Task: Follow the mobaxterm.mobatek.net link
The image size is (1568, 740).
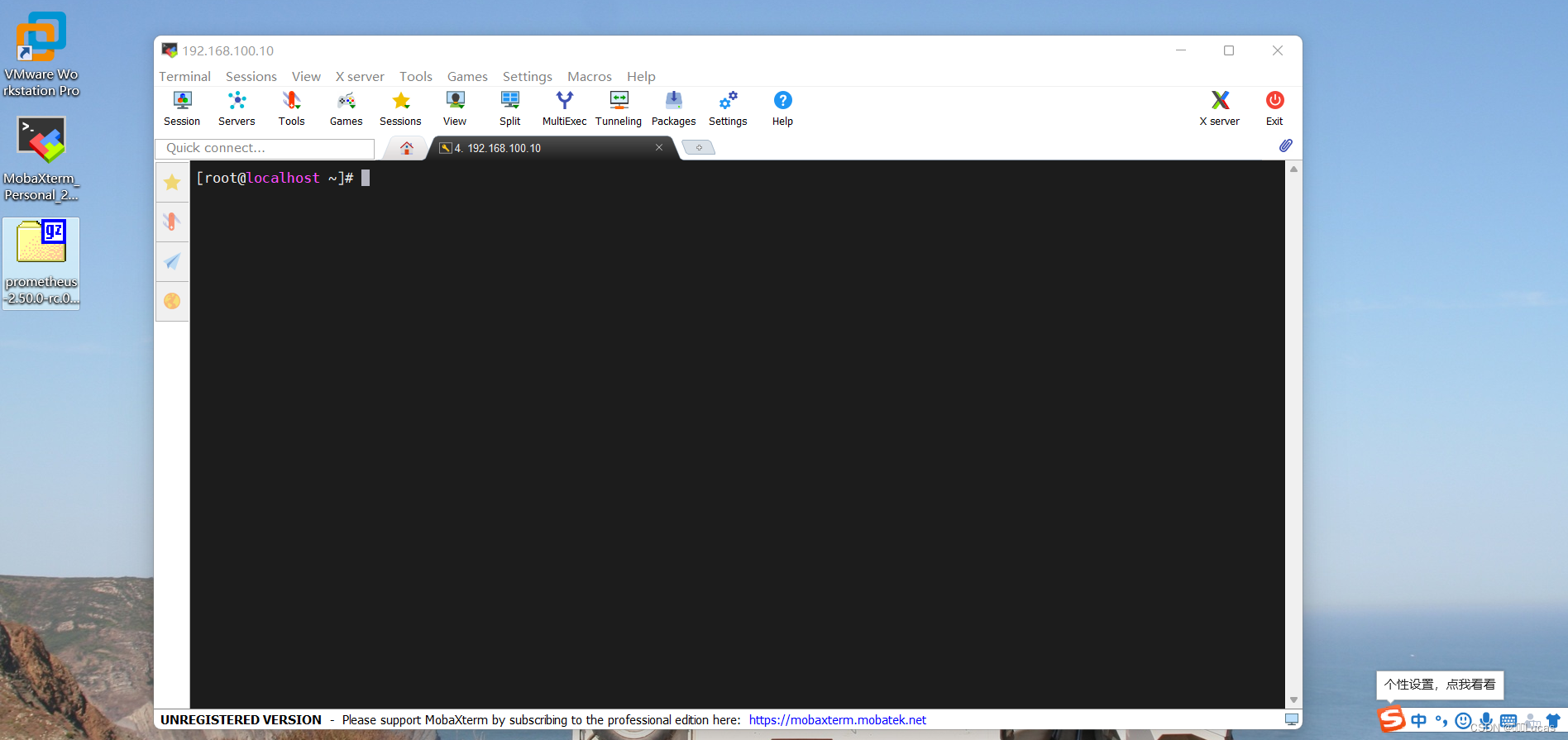Action: [x=838, y=719]
